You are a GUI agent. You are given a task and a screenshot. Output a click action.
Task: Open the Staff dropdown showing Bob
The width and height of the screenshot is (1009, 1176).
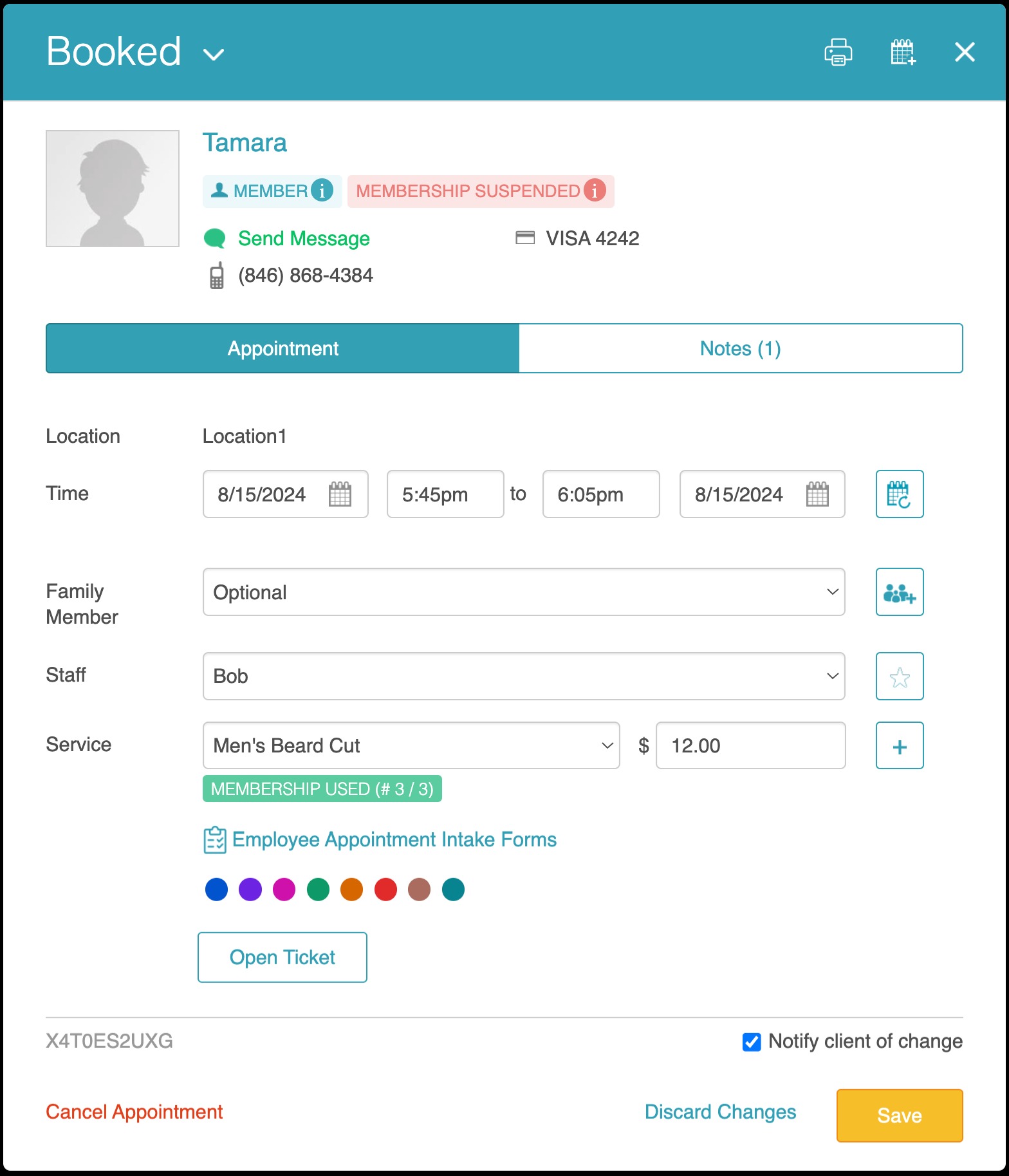tap(524, 677)
